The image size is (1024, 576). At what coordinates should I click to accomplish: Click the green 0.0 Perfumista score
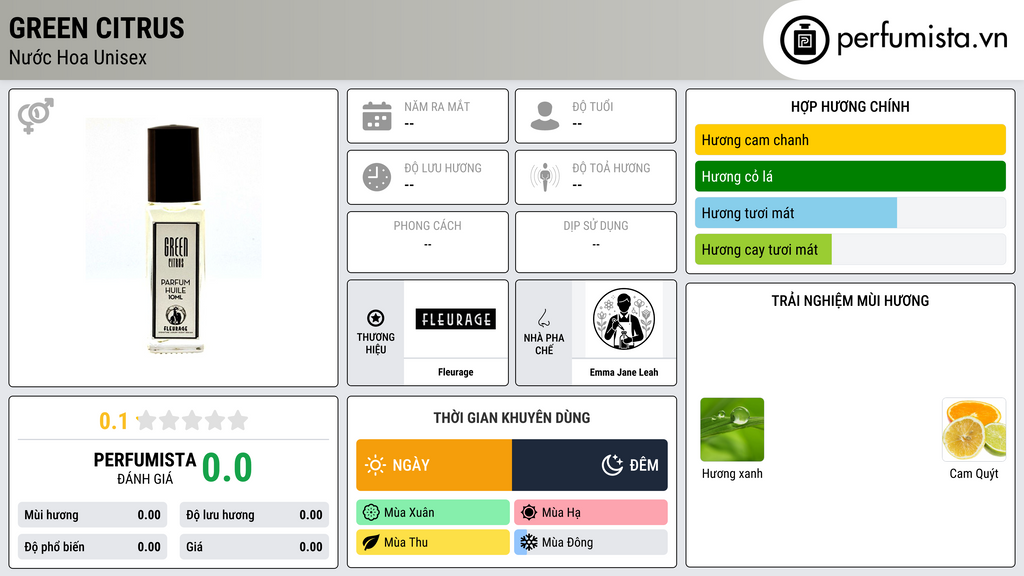[x=227, y=468]
